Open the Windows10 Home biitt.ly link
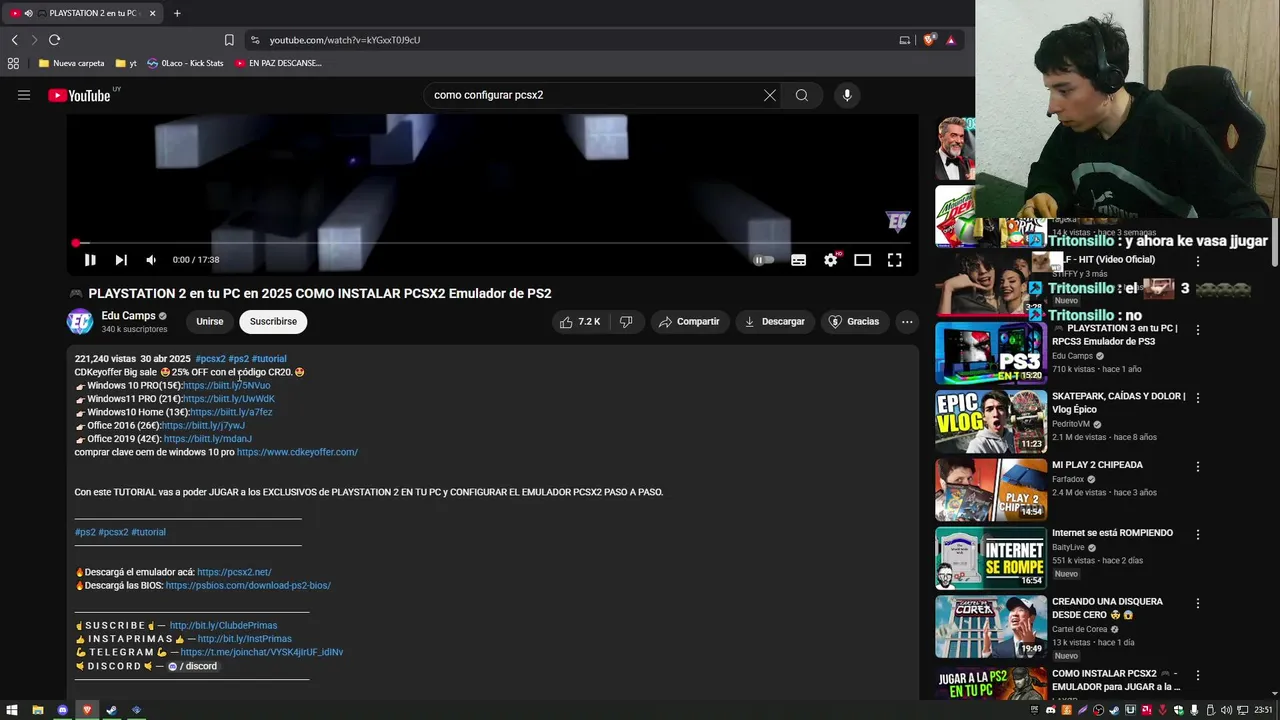The width and height of the screenshot is (1280, 720). pos(231,412)
